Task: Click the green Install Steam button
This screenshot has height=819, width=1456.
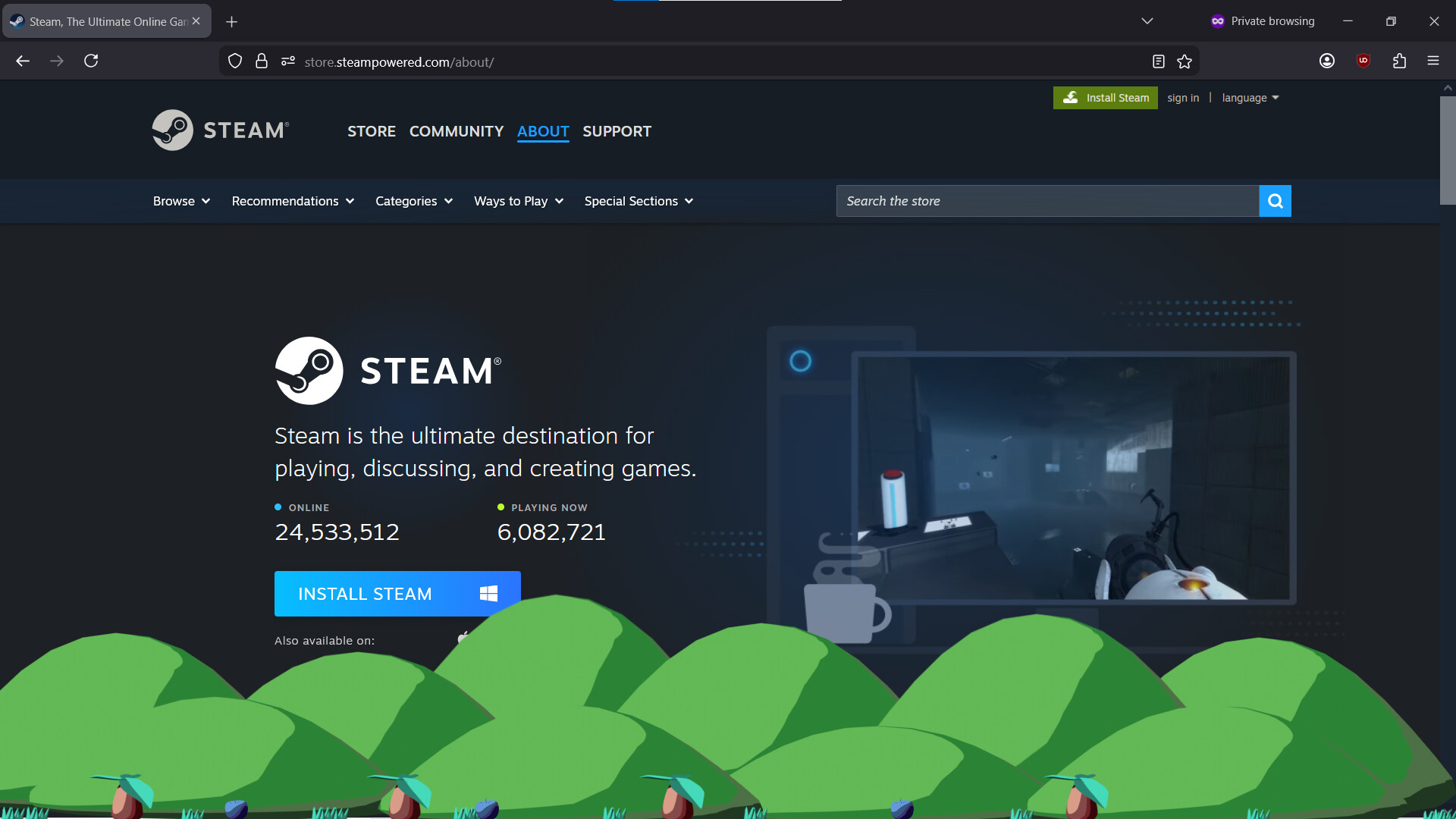Action: click(x=1105, y=97)
